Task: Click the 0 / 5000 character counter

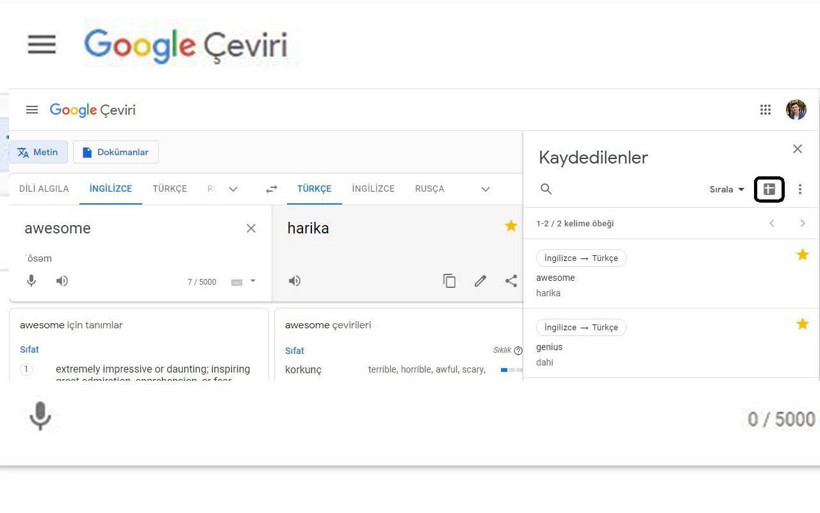Action: point(781,419)
